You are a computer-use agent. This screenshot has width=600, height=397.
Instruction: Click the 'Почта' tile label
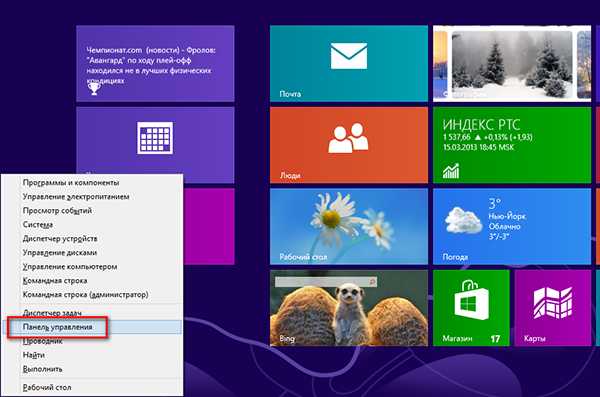click(290, 94)
